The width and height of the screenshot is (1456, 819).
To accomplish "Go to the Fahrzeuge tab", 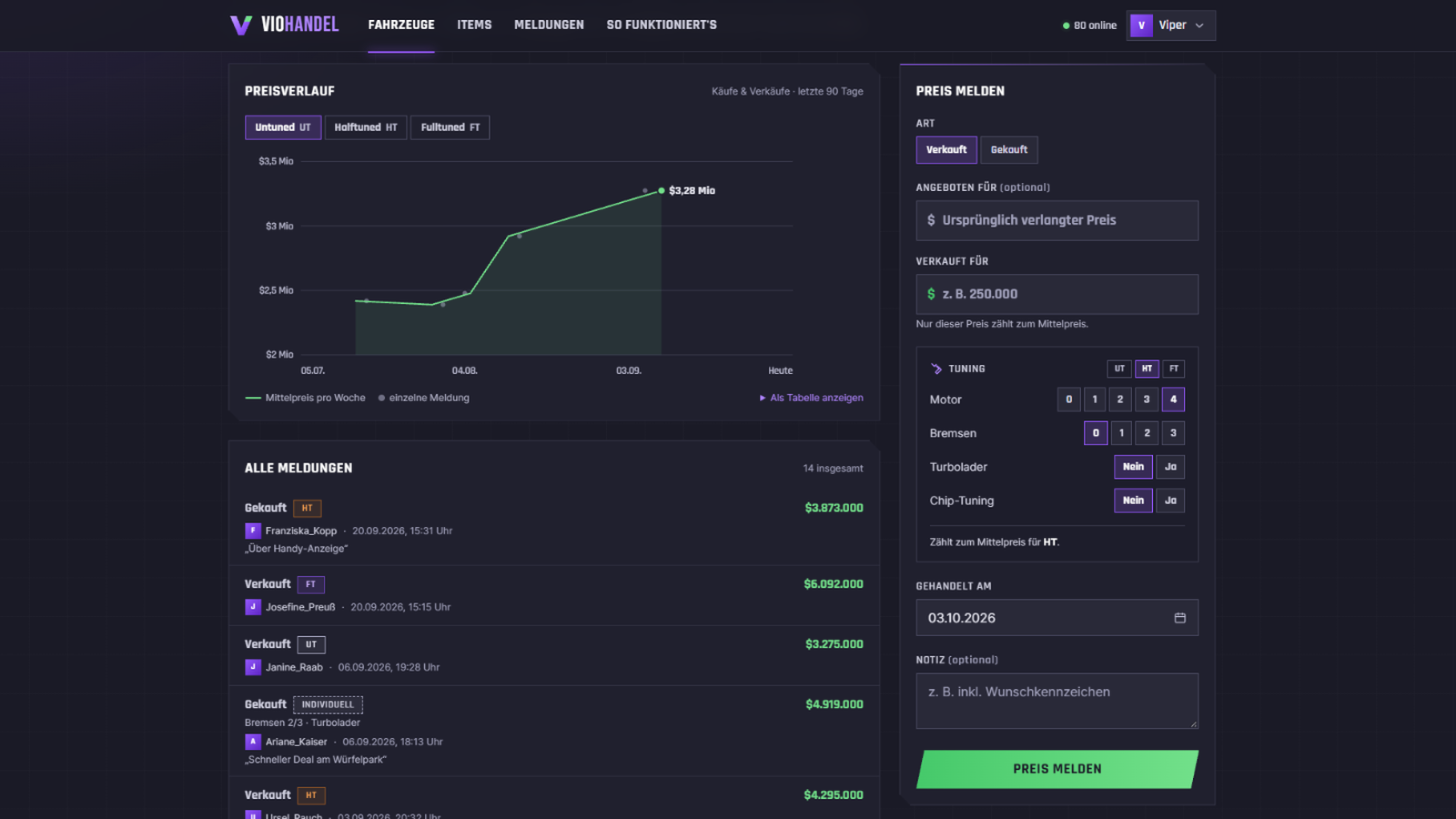I will (x=401, y=25).
